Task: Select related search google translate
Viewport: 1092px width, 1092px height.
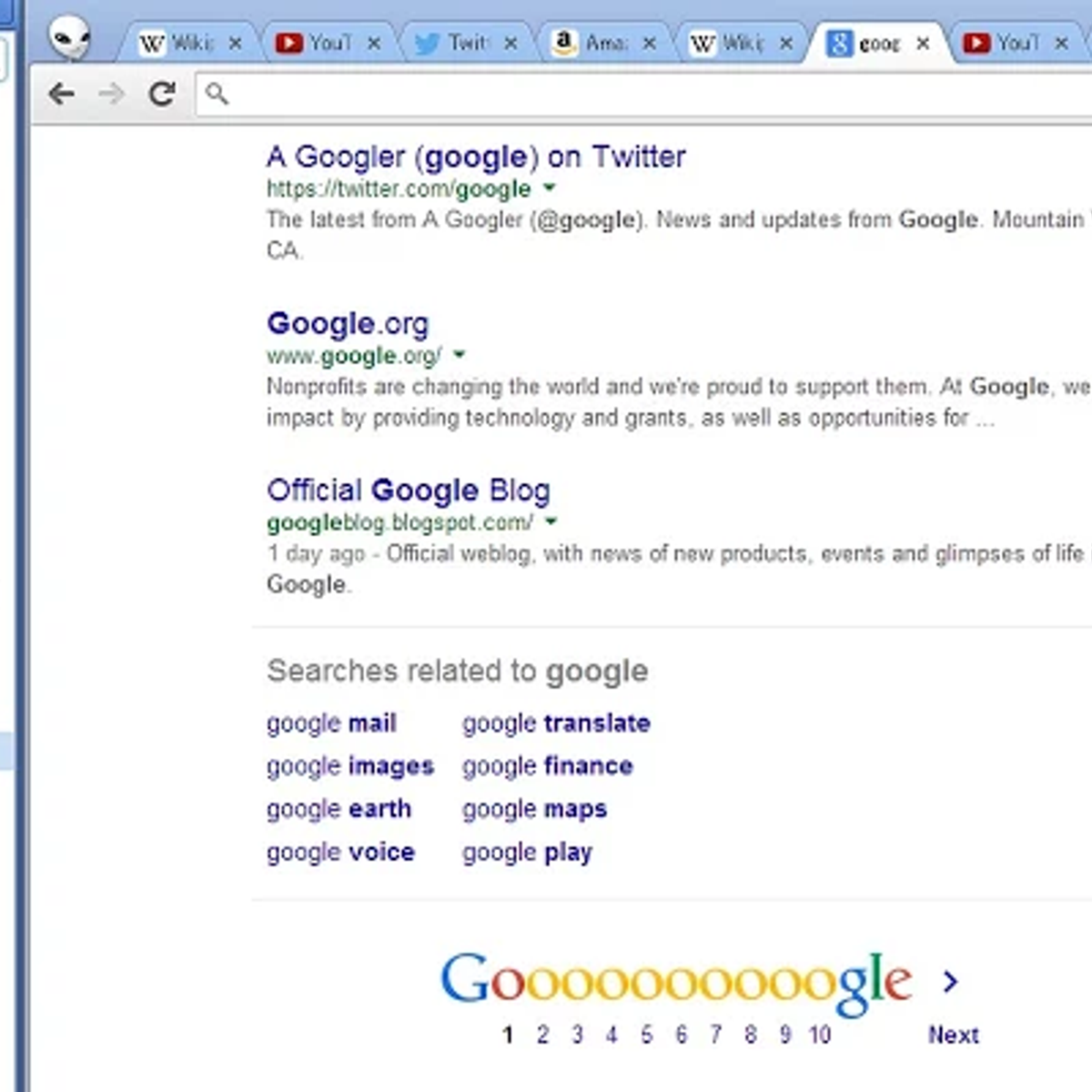Action: [555, 723]
